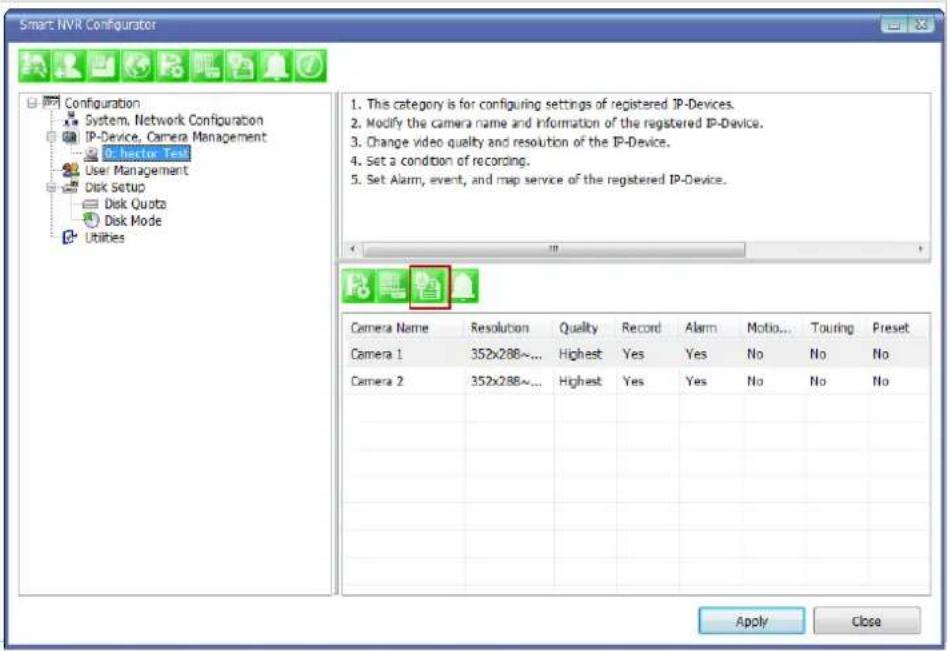This screenshot has height=651, width=948.
Task: Click the network icon beside System, Network Configuration
Action: pos(71,120)
